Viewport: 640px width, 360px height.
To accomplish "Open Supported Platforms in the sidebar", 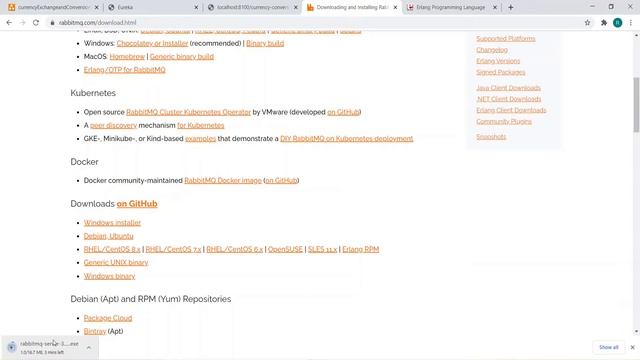I will [x=506, y=39].
